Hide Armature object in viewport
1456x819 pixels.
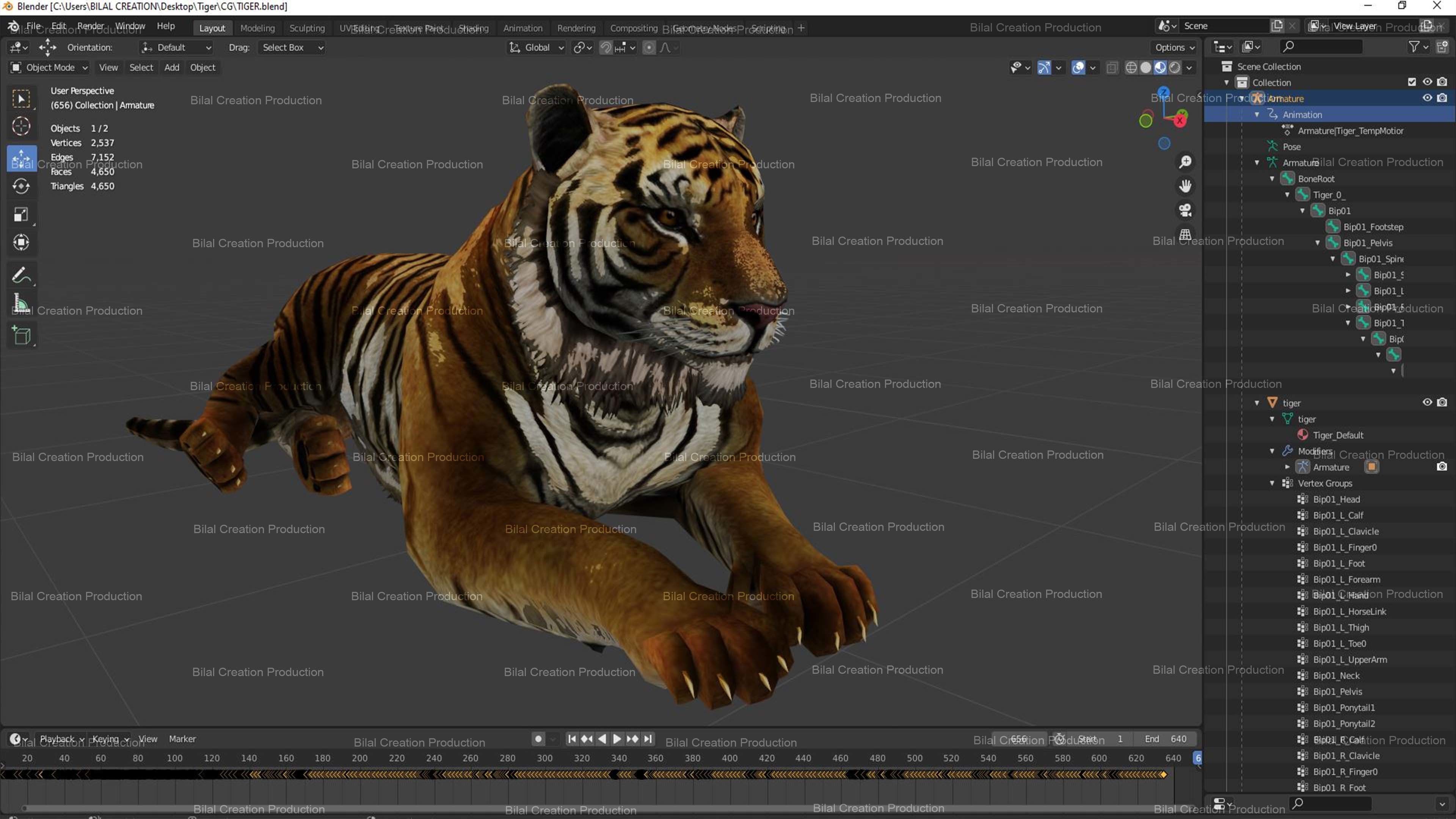click(x=1427, y=98)
